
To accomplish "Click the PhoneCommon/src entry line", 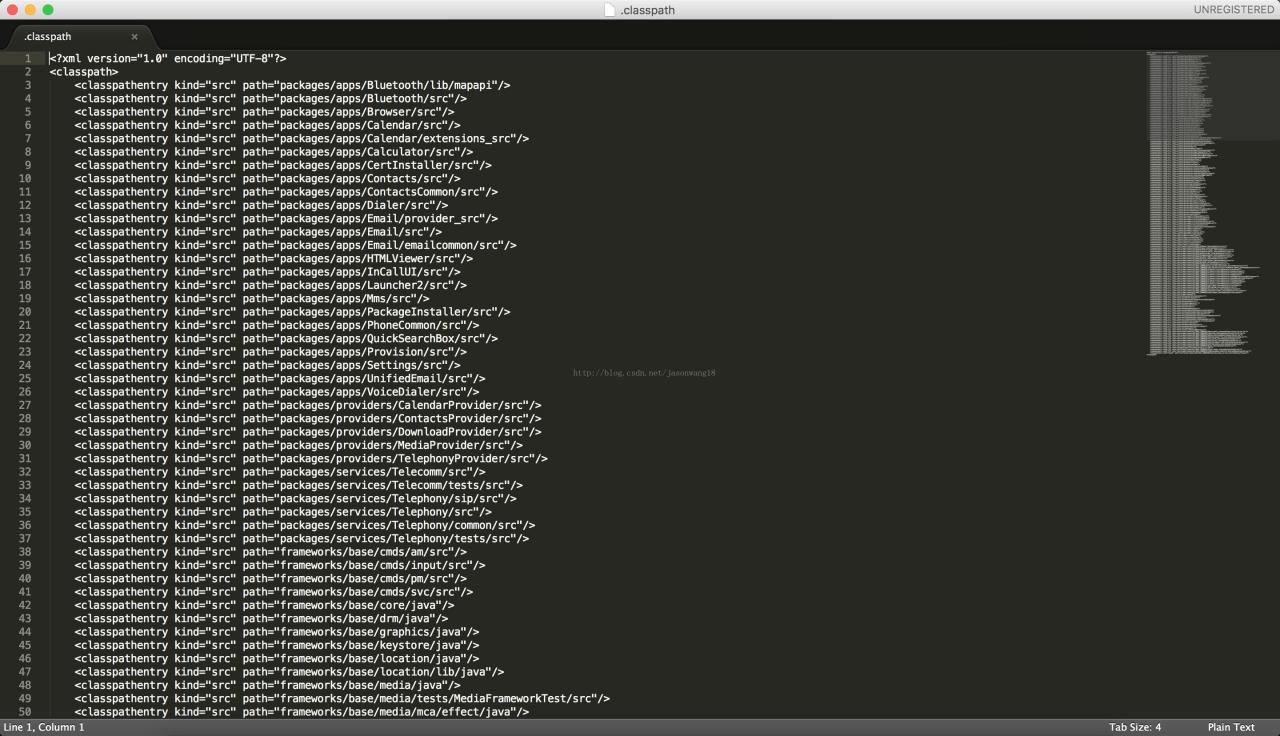I will [x=277, y=325].
